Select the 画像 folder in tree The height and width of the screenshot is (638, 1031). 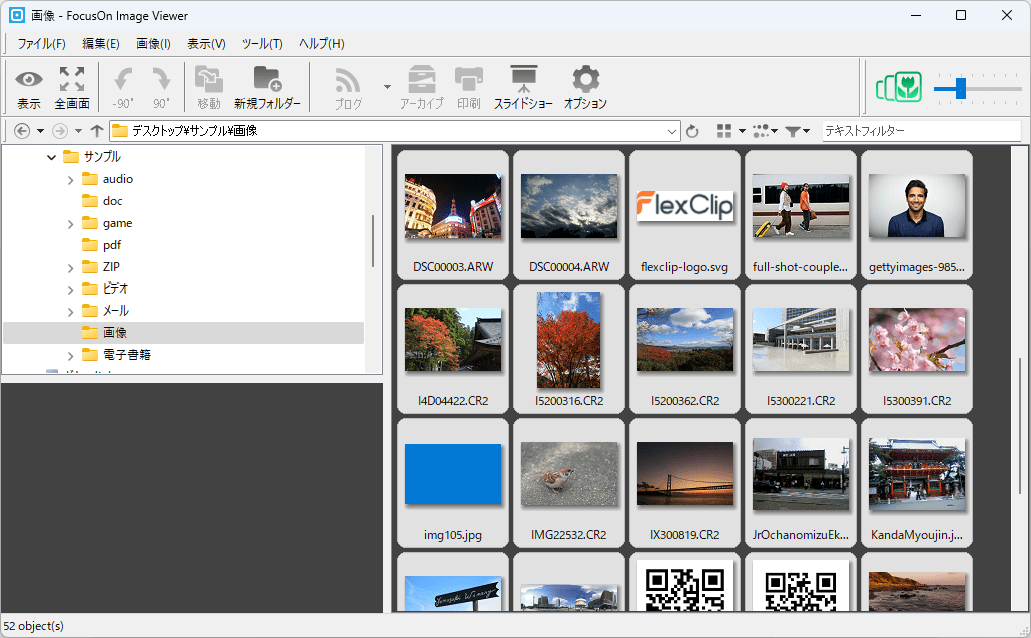(x=183, y=333)
